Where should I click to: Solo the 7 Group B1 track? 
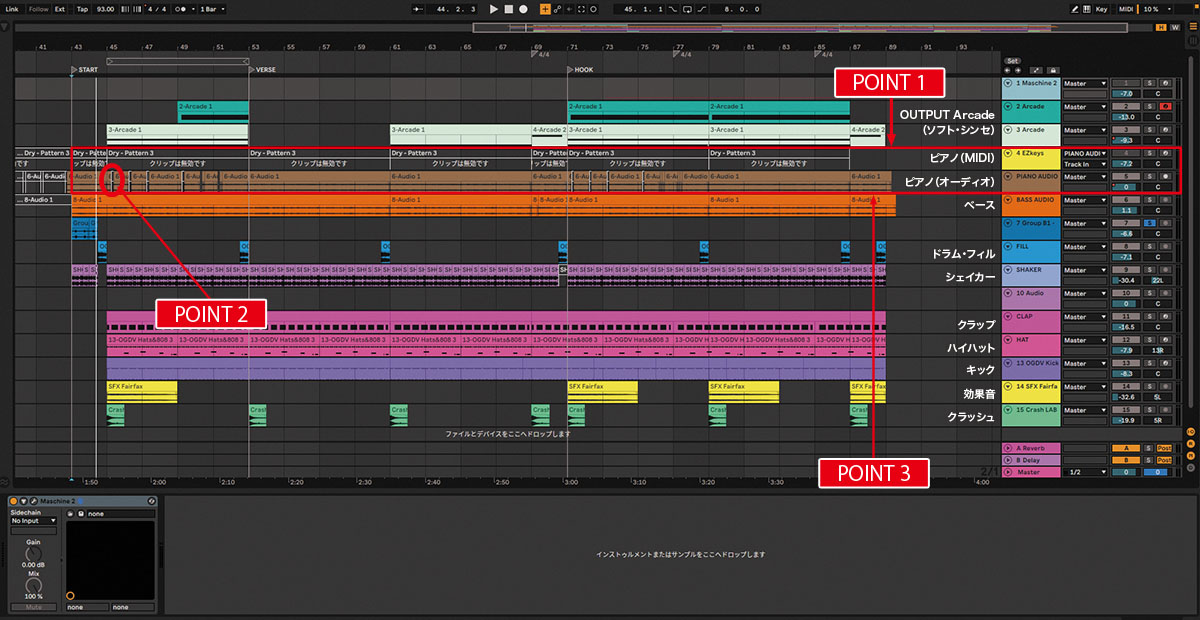coord(1150,223)
